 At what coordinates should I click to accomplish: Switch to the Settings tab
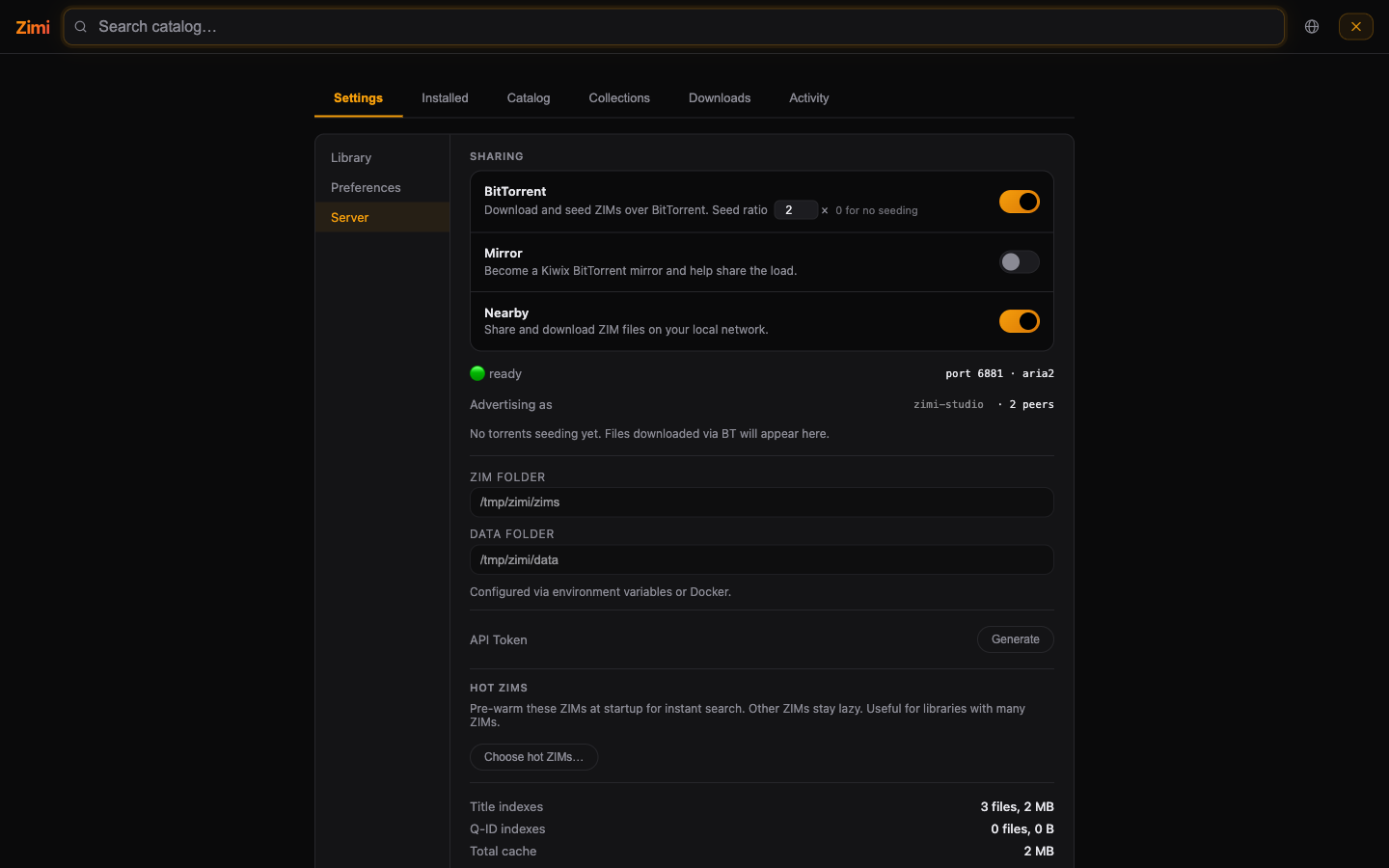358,98
